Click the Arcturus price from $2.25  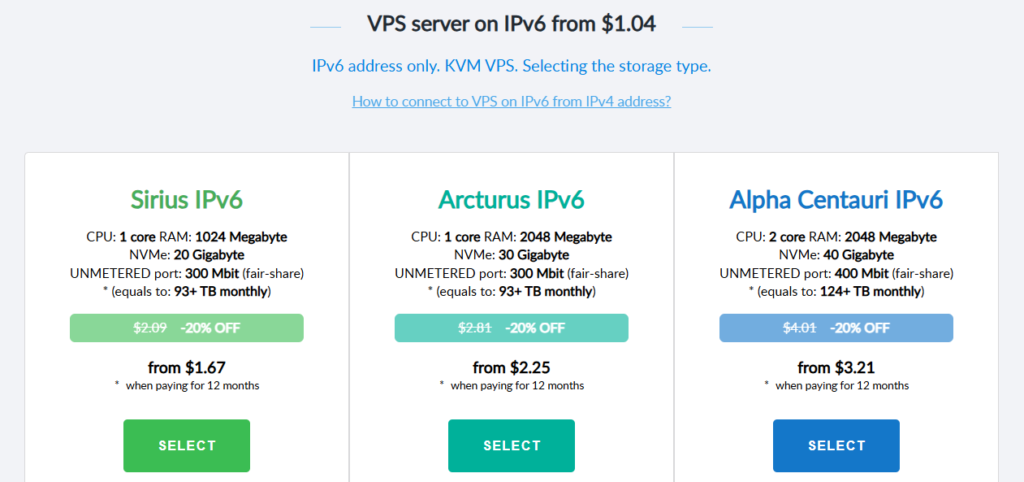coord(511,367)
